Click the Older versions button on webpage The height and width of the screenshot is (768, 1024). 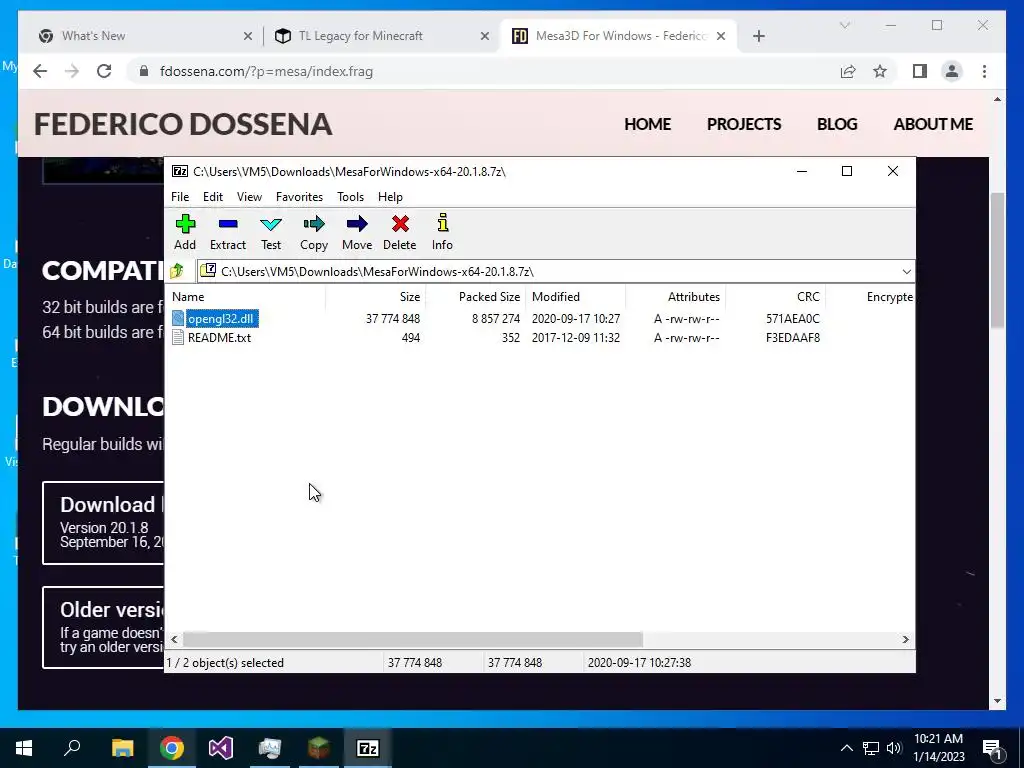coord(103,628)
